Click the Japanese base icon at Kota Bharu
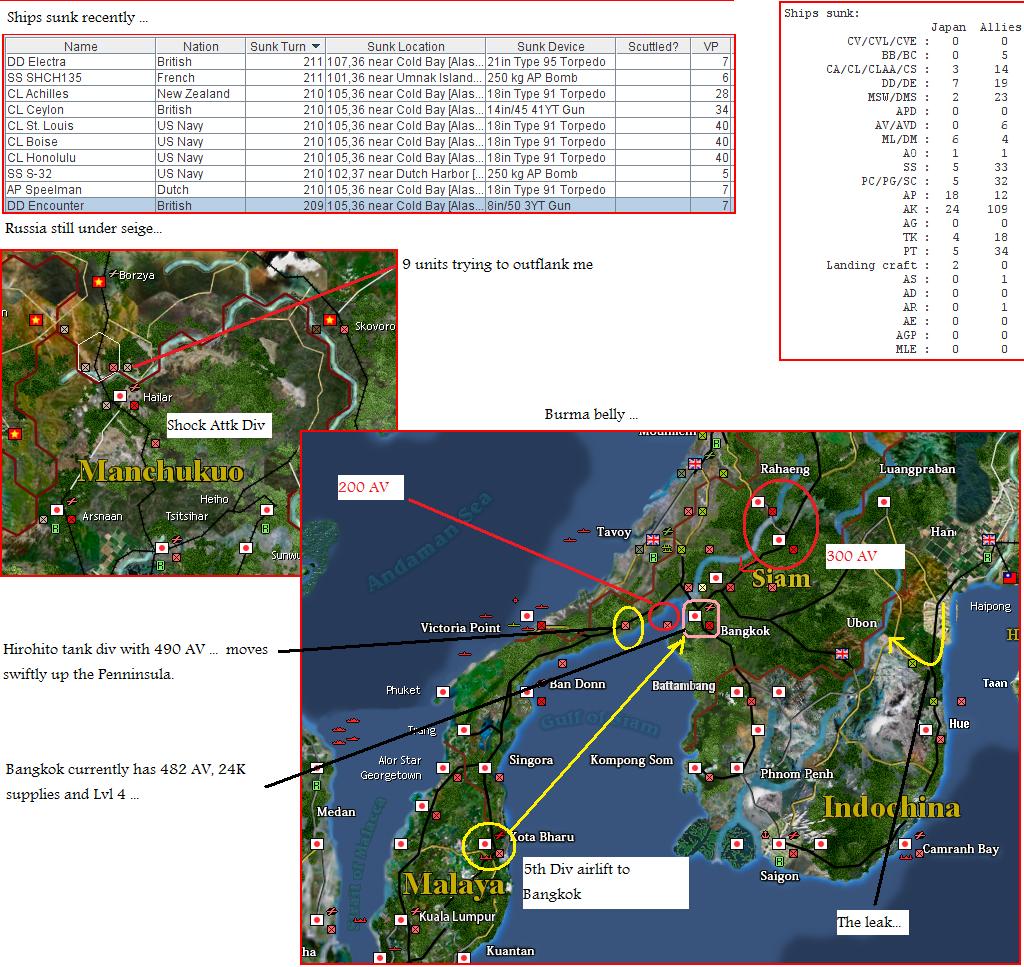The height and width of the screenshot is (967, 1024). (x=485, y=844)
